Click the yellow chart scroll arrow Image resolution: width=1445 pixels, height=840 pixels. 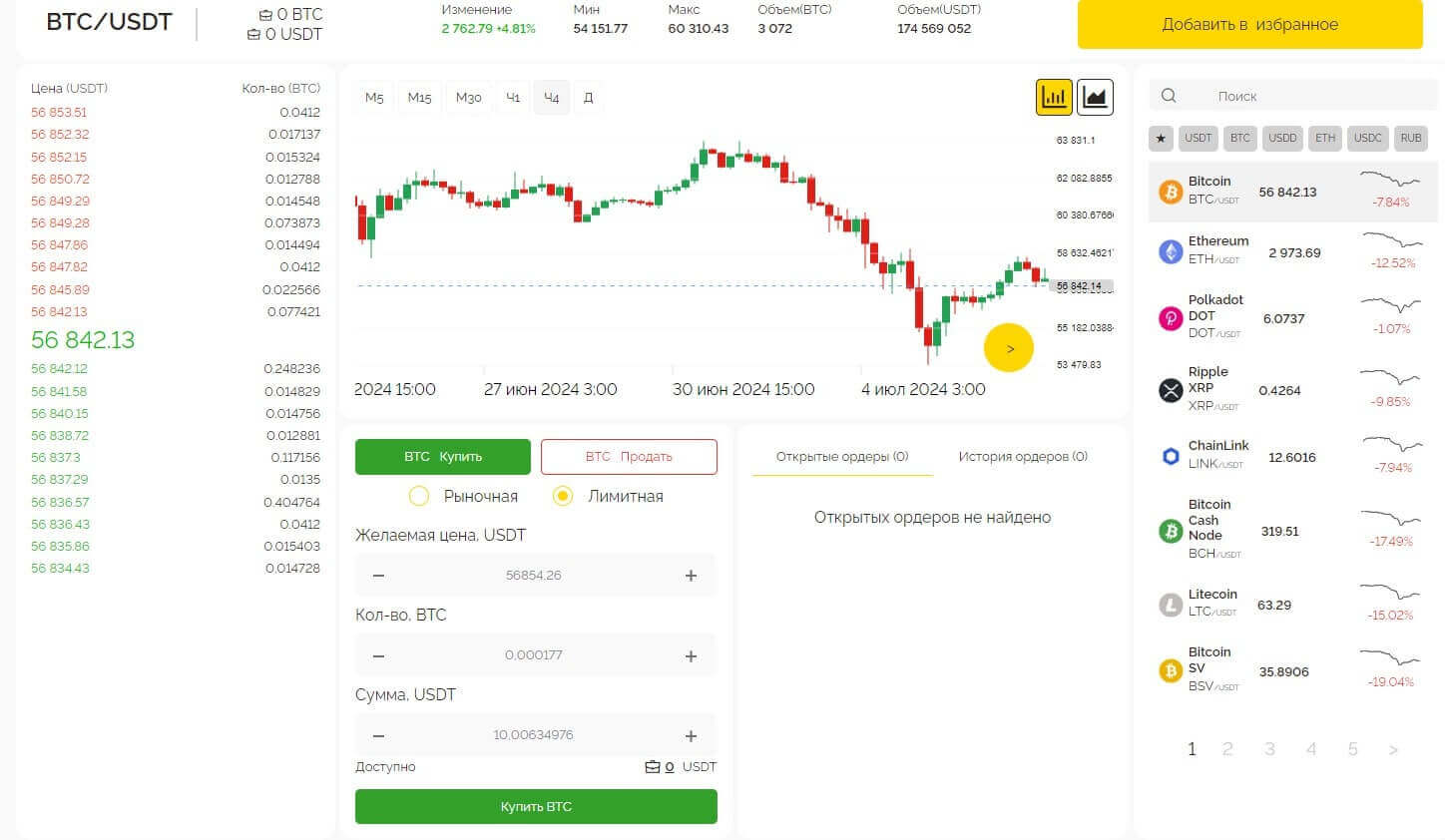pyautogui.click(x=1009, y=348)
